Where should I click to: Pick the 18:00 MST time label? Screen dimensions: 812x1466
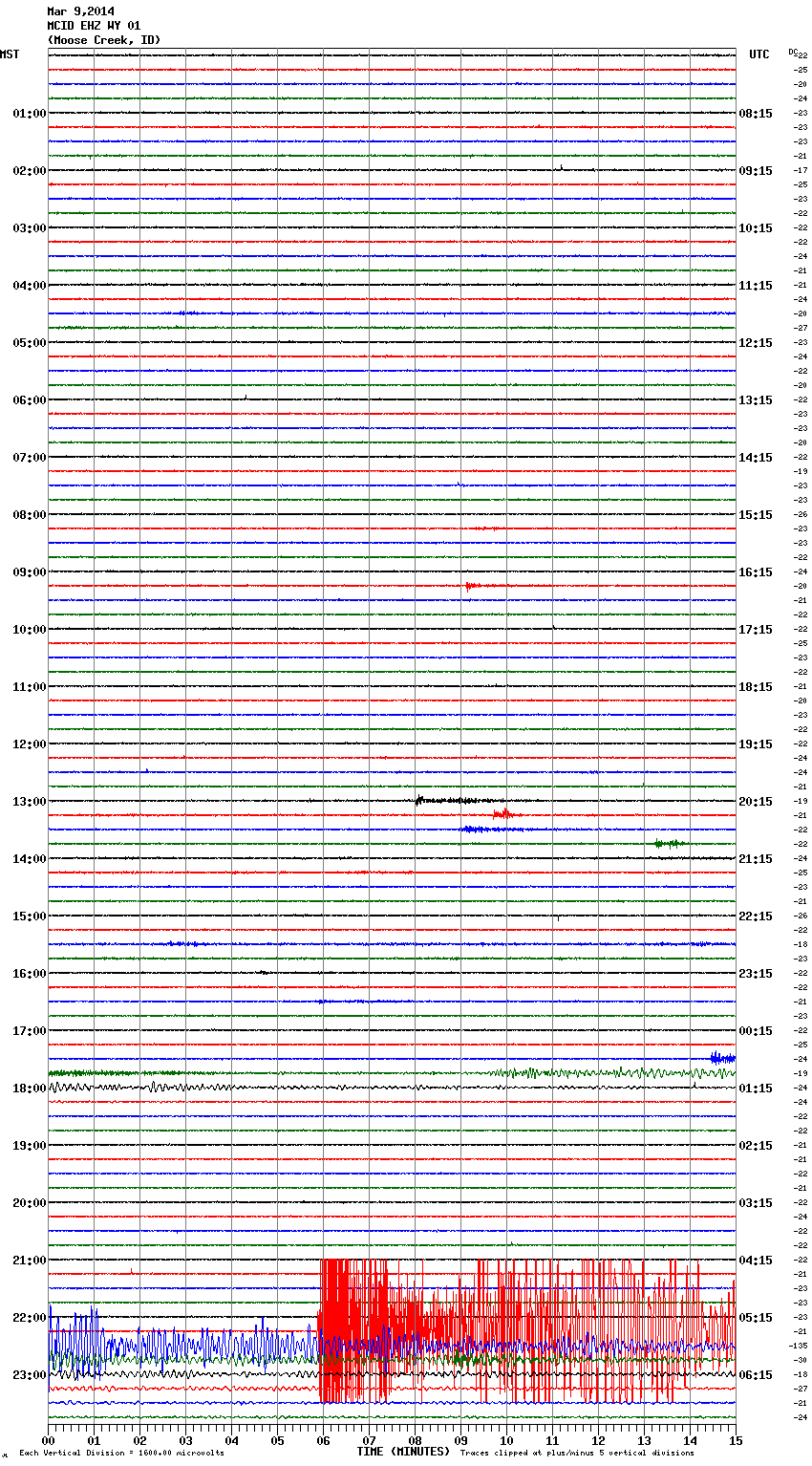coord(30,1089)
